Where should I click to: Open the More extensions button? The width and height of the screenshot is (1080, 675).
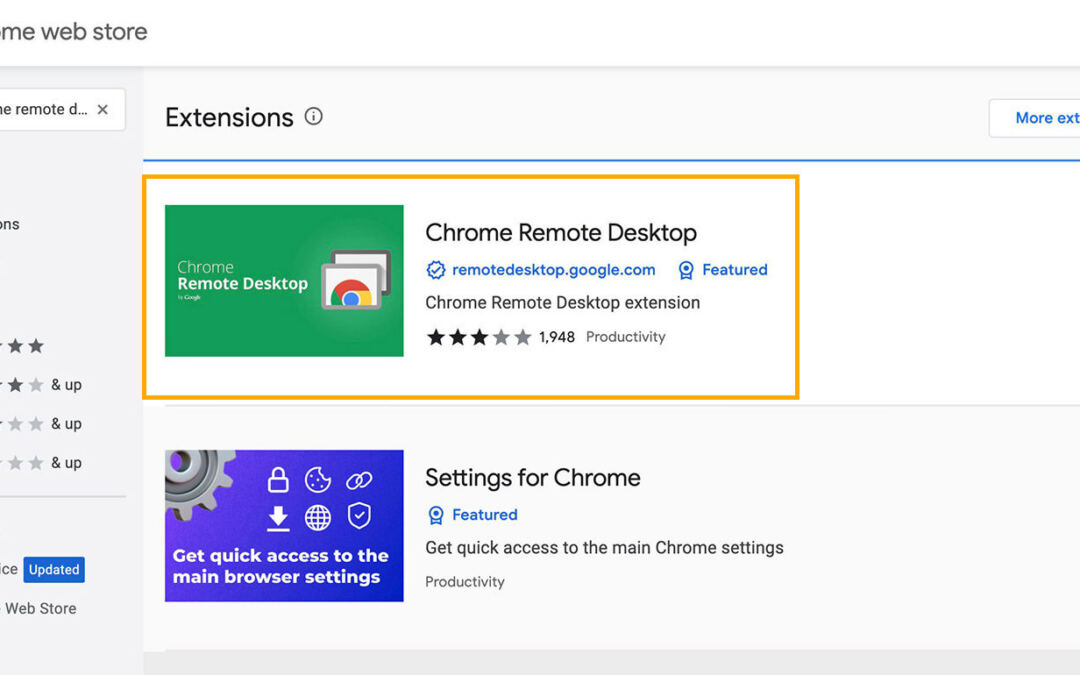tap(1040, 118)
